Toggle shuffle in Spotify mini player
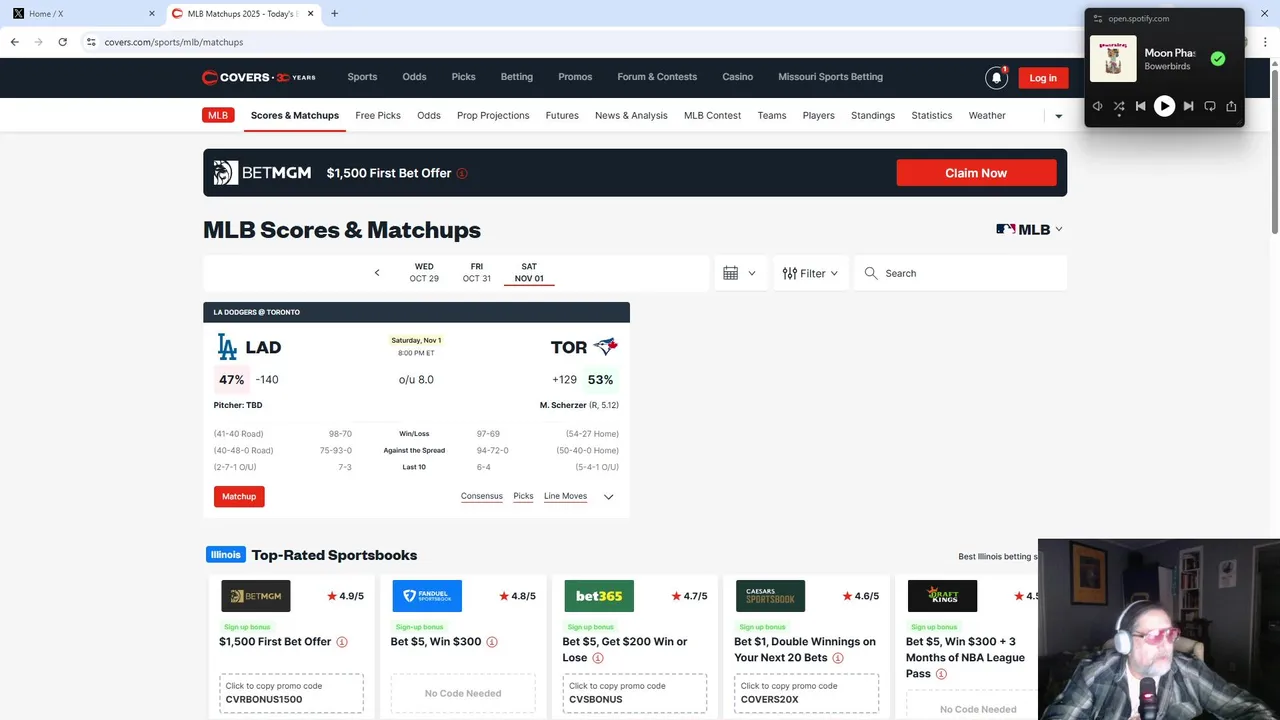Screen dimensions: 1280x720 (1119, 106)
